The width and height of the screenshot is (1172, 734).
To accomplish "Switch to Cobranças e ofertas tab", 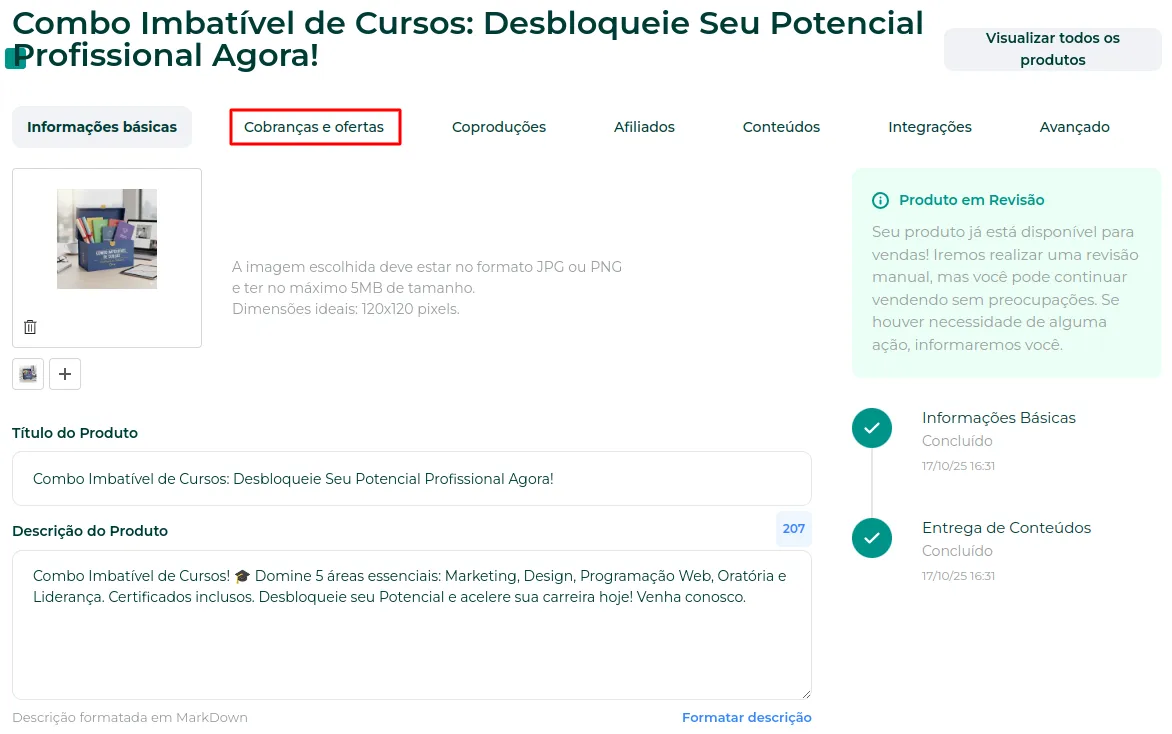I will [315, 127].
